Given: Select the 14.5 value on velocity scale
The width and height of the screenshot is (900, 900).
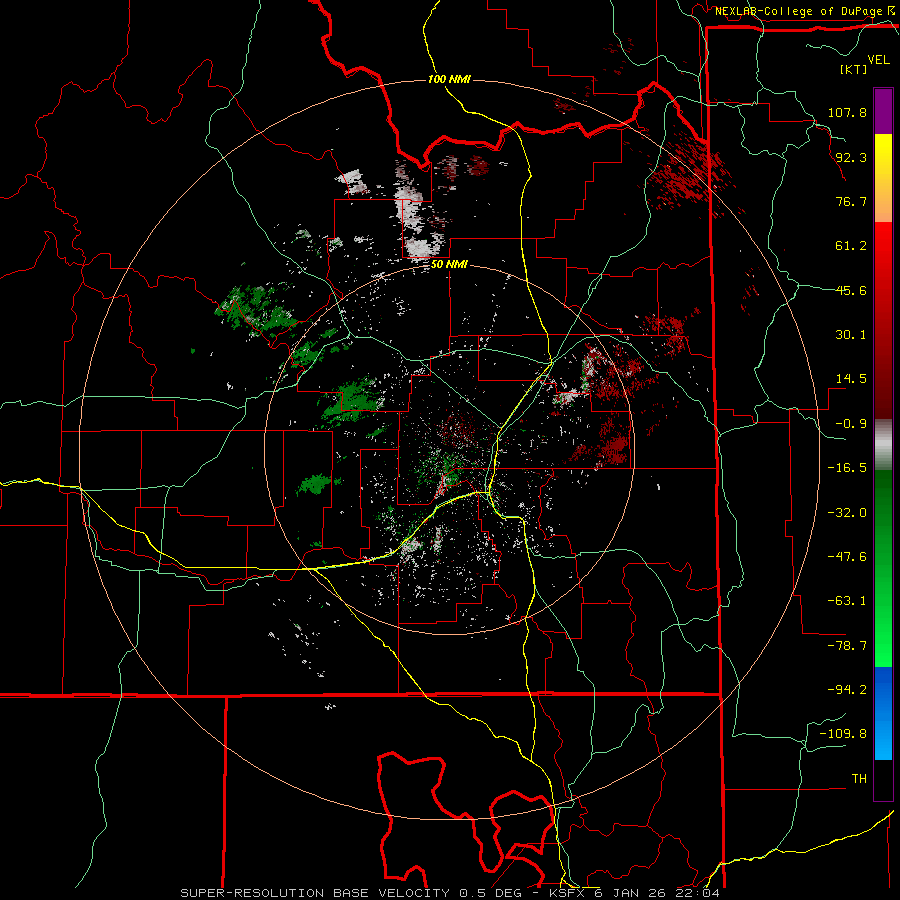Looking at the screenshot, I should [x=851, y=379].
